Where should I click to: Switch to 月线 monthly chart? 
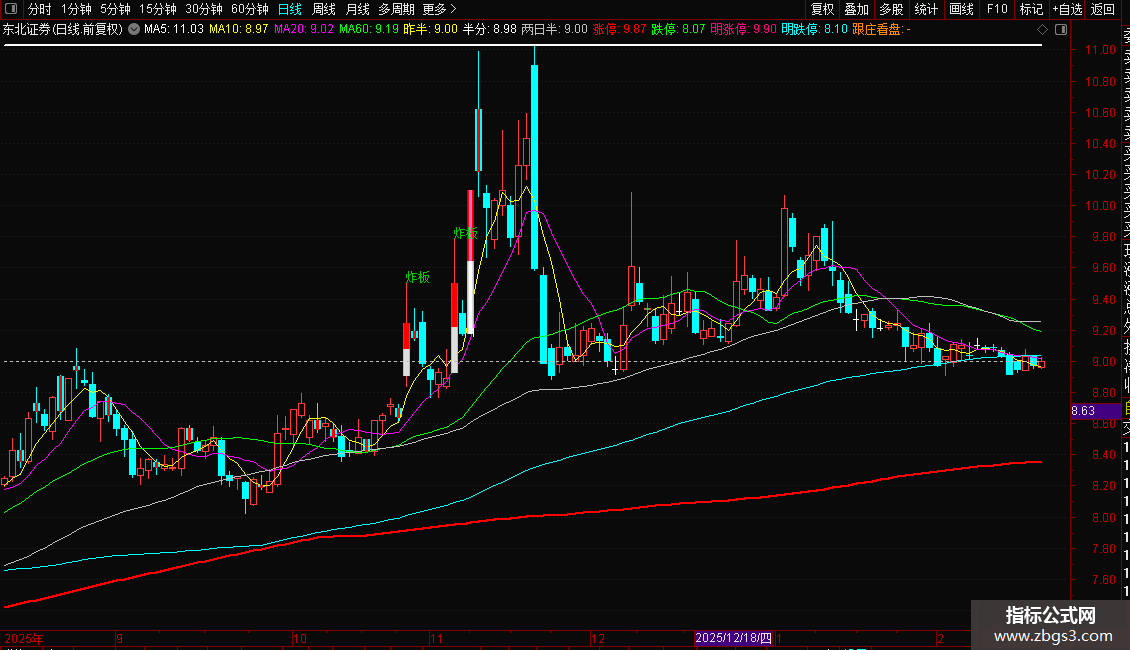357,9
